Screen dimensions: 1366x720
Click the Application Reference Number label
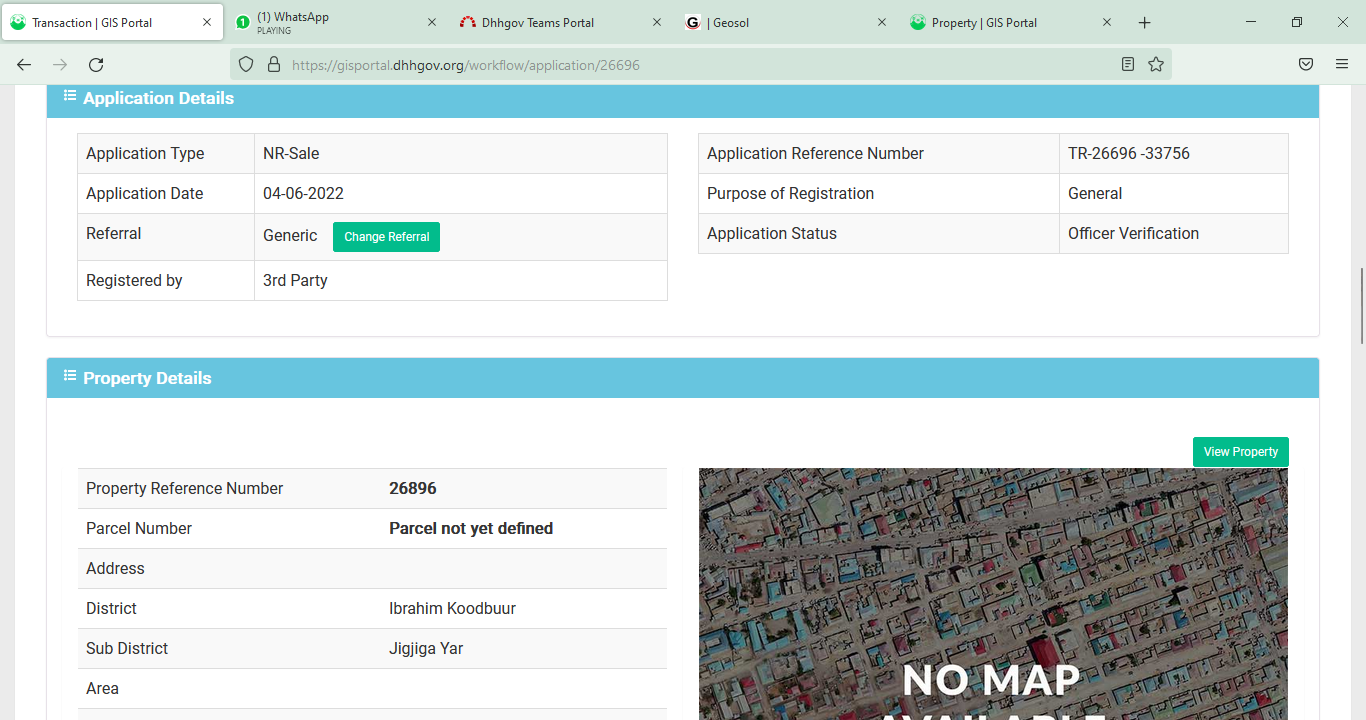coord(815,153)
